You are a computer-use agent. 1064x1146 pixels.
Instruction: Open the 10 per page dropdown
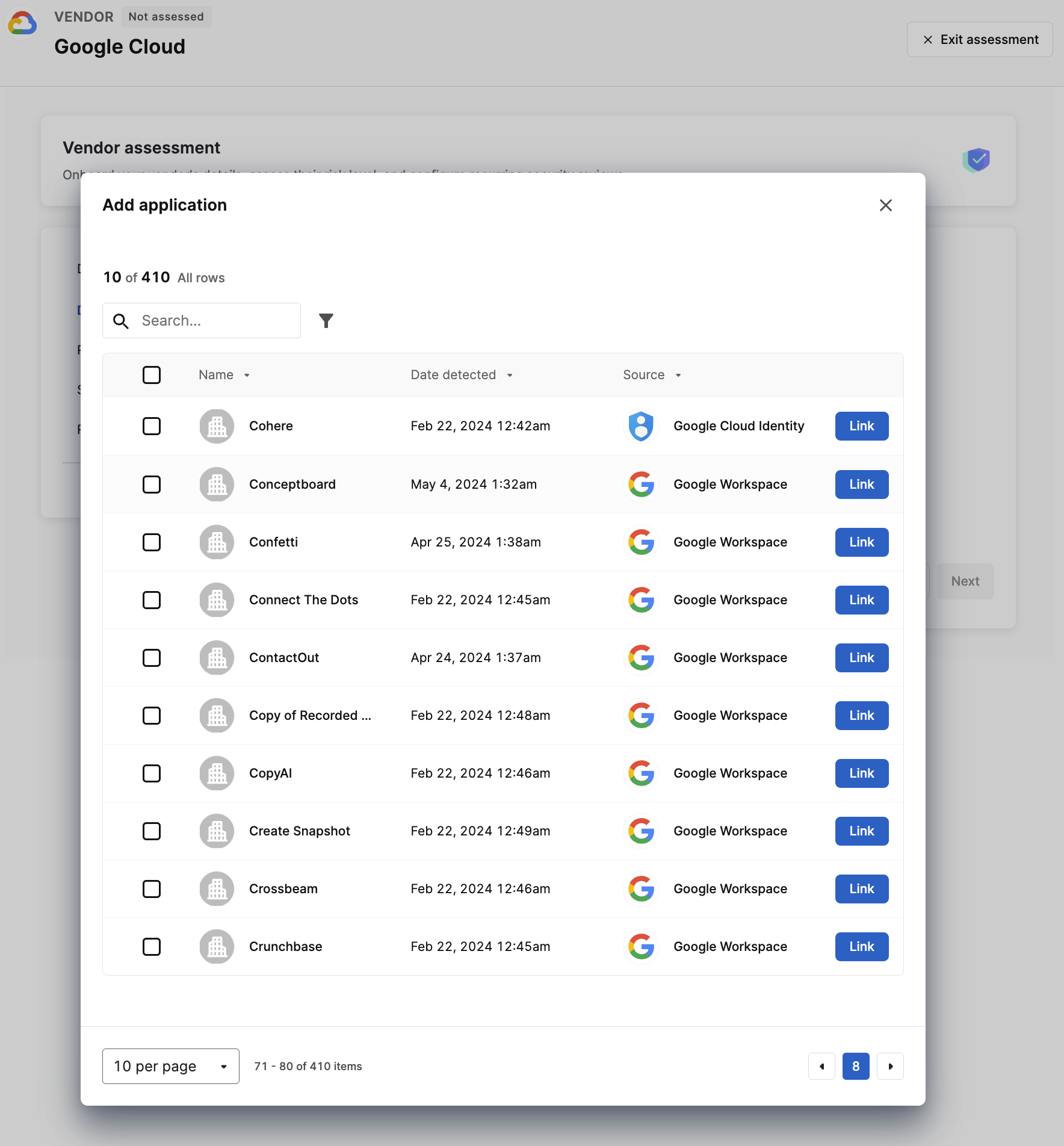(171, 1067)
